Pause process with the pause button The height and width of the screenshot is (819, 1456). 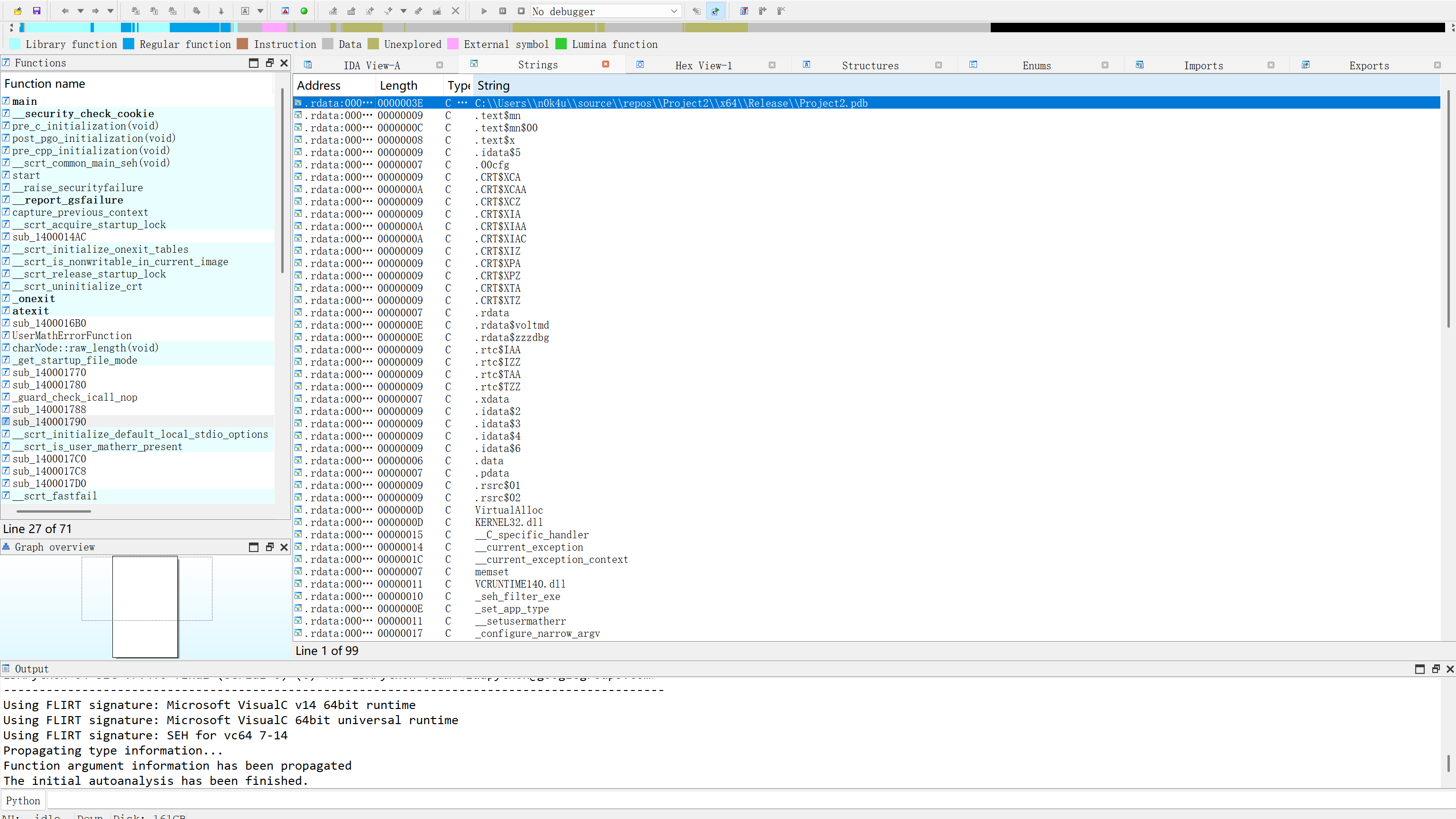pyautogui.click(x=502, y=11)
